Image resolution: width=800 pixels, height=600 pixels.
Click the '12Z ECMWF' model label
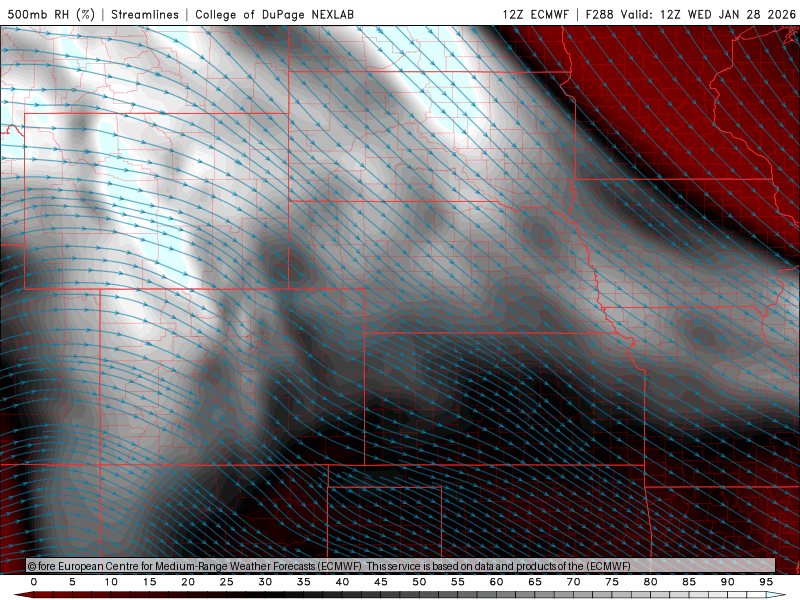point(536,14)
